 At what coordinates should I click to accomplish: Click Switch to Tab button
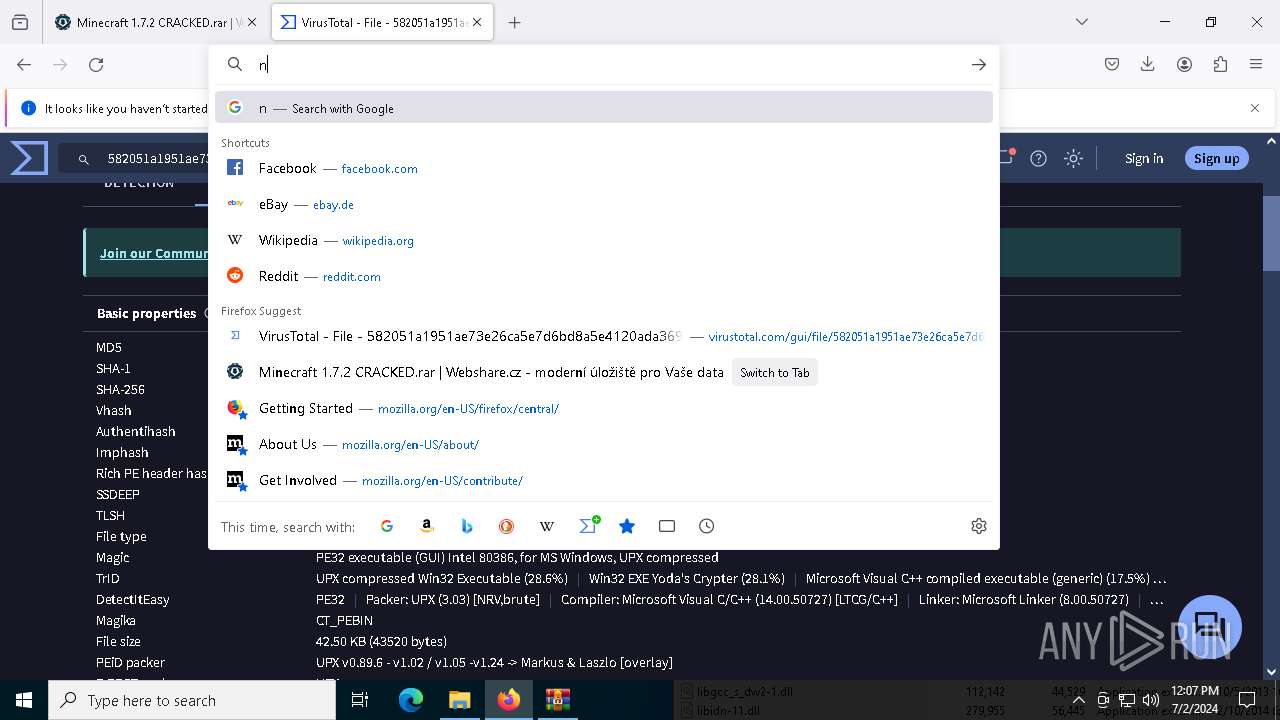[774, 372]
